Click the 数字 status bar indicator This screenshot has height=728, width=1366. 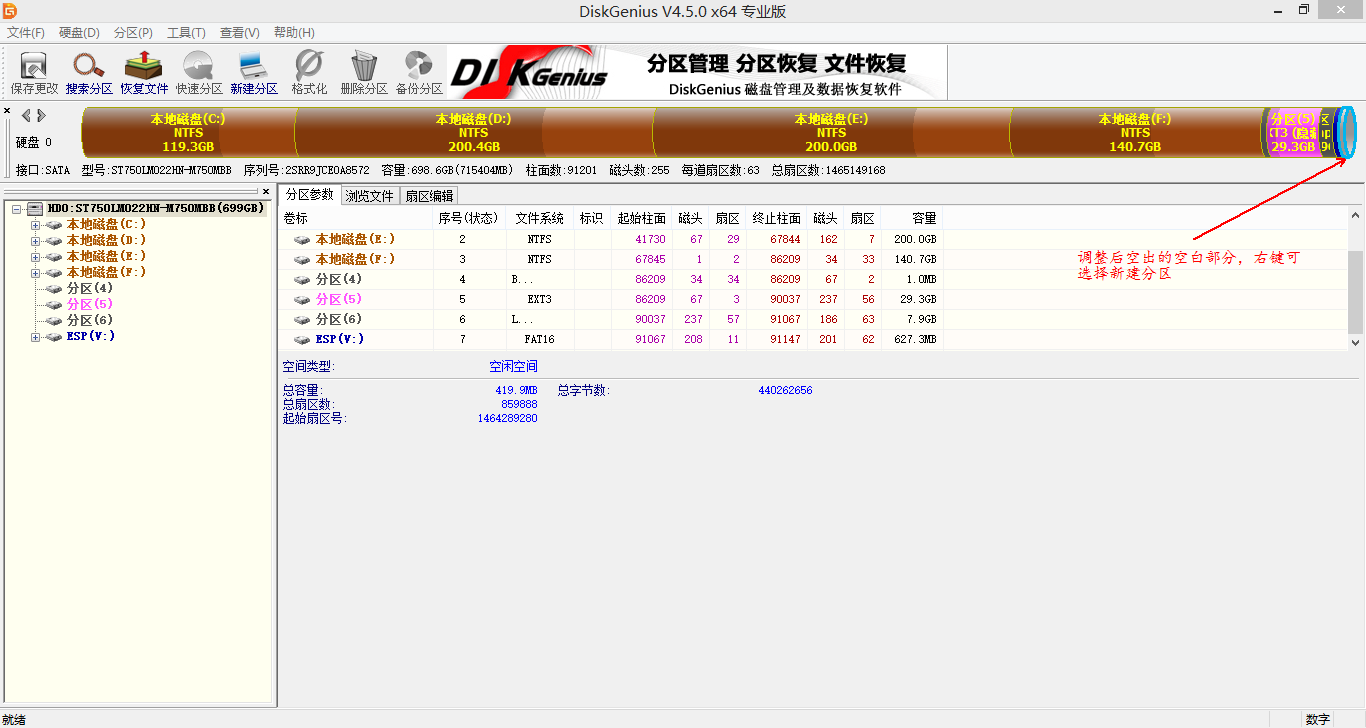point(1318,719)
